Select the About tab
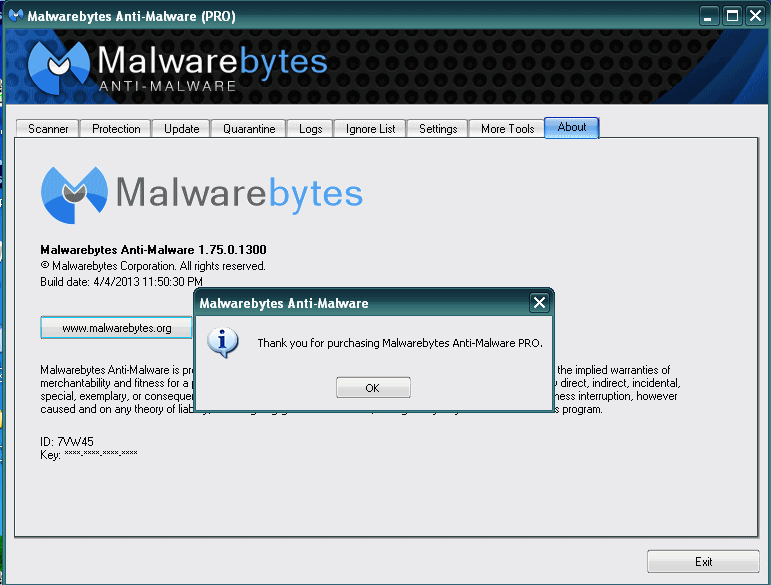Image resolution: width=771 pixels, height=585 pixels. coord(571,127)
